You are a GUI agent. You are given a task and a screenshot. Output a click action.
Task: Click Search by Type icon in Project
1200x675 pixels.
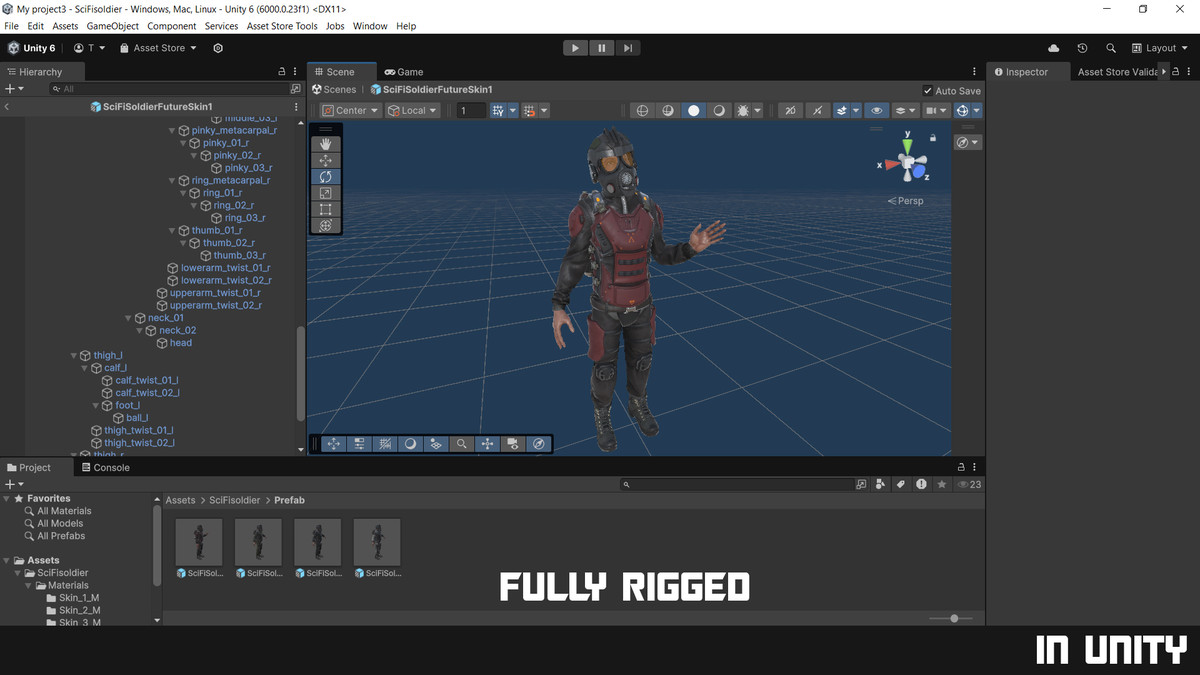coord(880,484)
